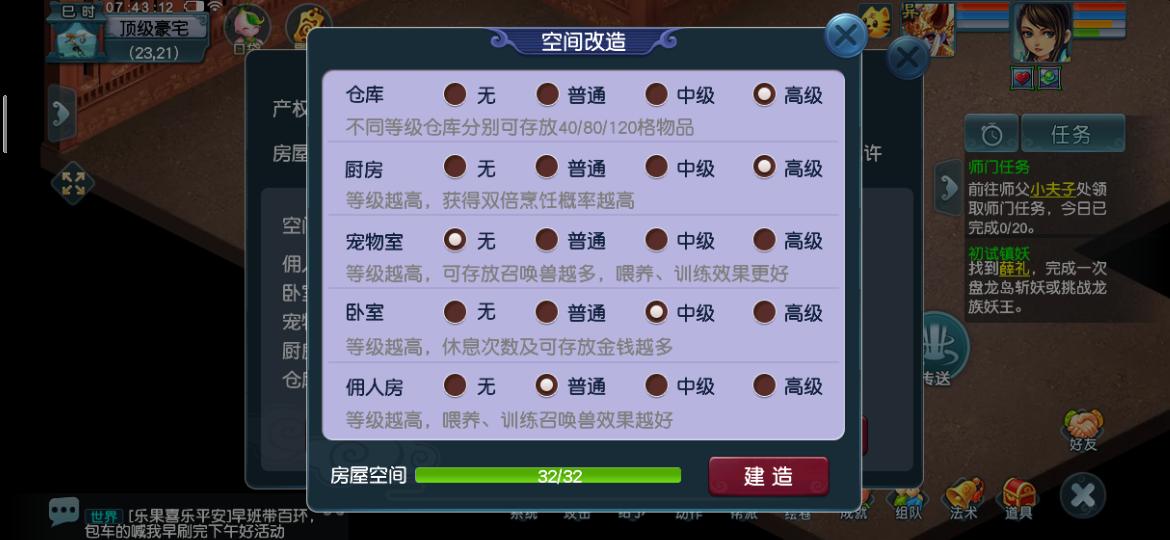Screen dimensions: 1170x540
Task: Click the 房屋空间 32/32 progress bar
Action: click(548, 476)
